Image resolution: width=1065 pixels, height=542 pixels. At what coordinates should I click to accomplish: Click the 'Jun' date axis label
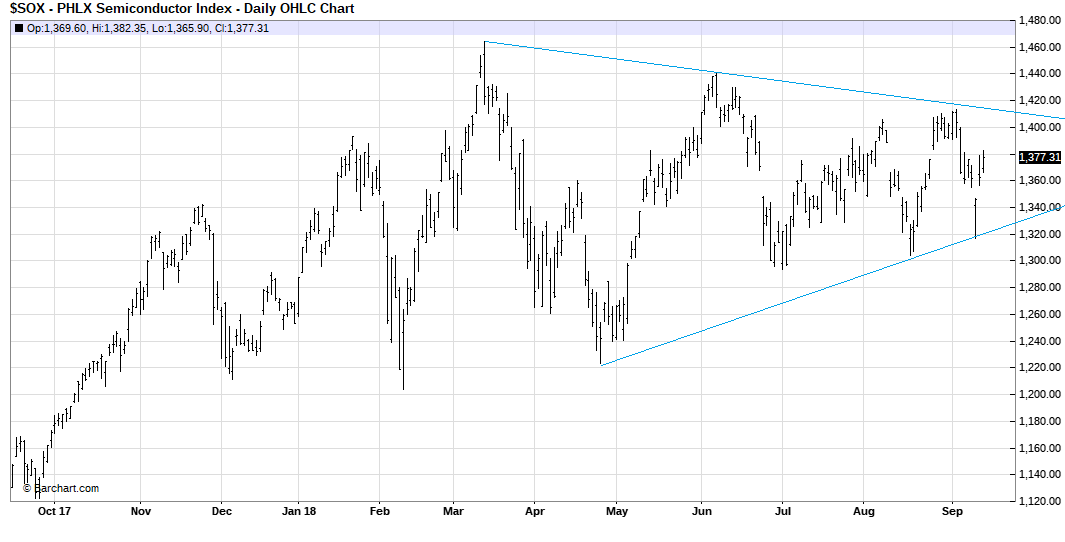702,511
